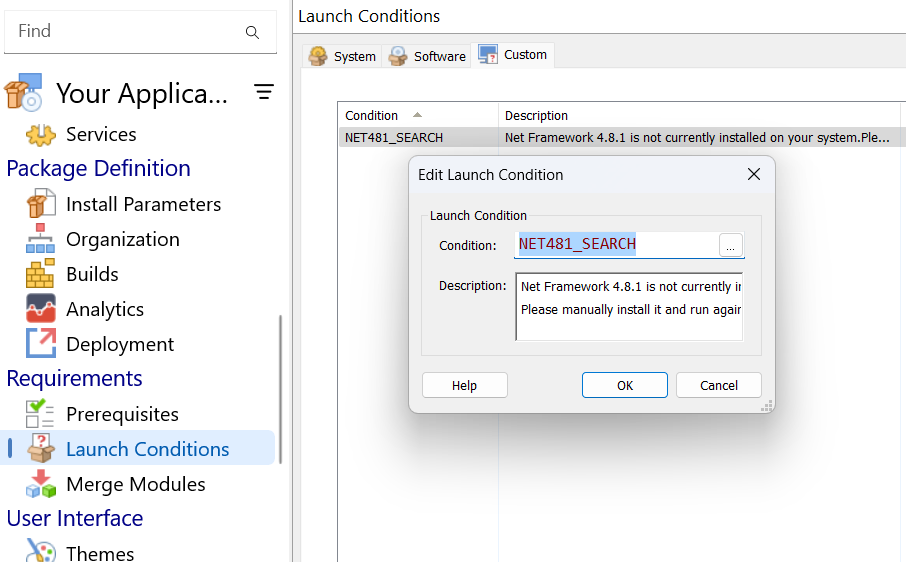906x562 pixels.
Task: Click the Deployment arrow icon
Action: (x=41, y=344)
